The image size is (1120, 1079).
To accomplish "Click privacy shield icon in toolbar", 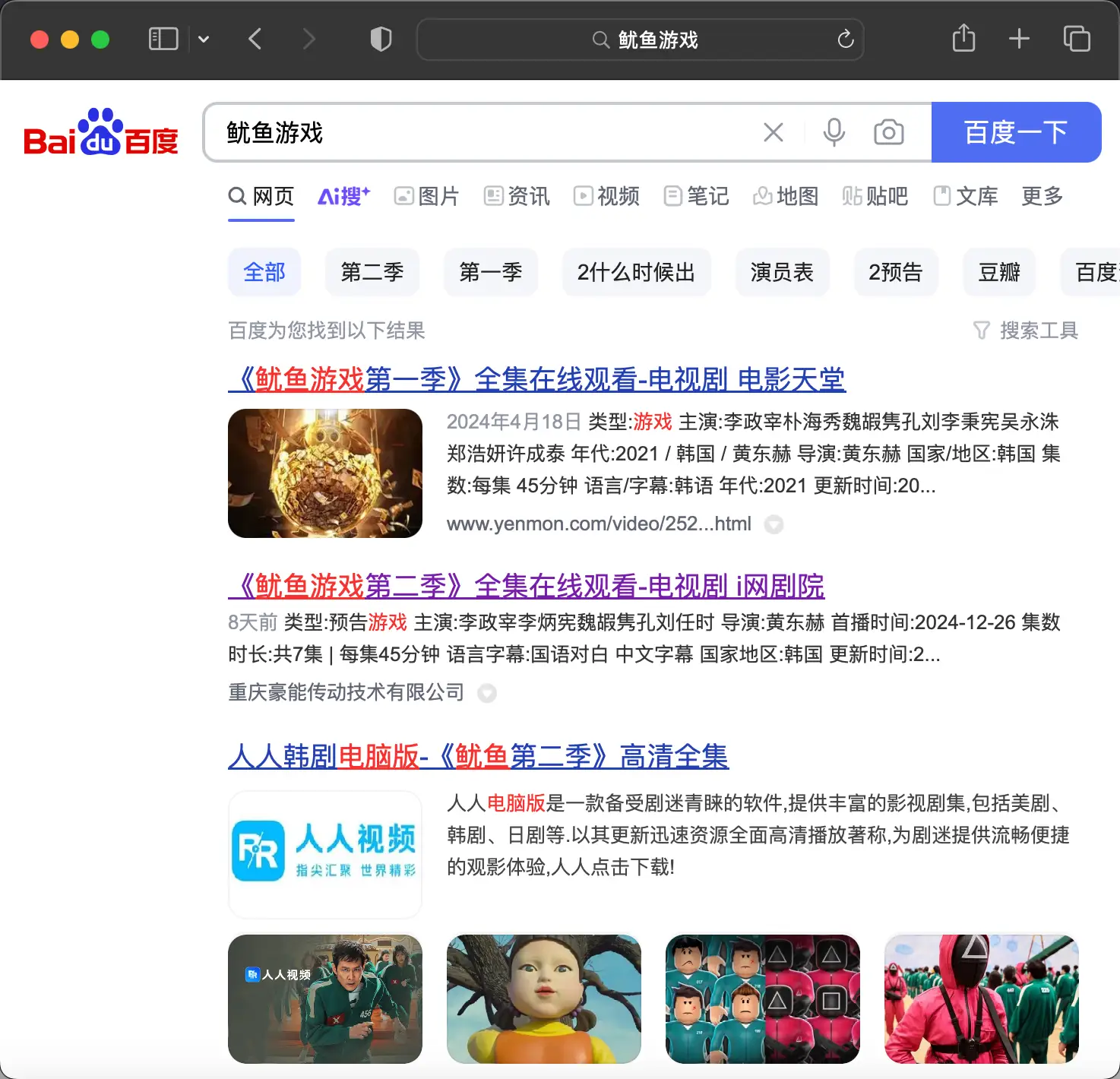I will pos(381,39).
